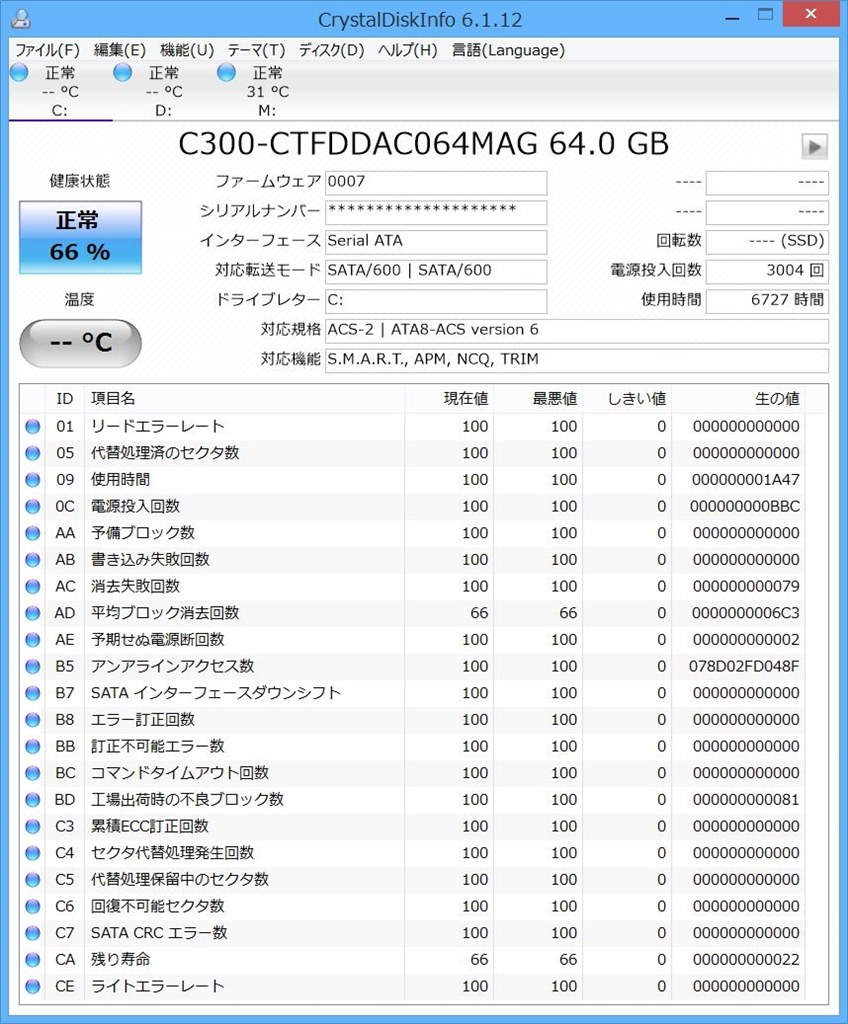Click the しきい値 column header

[x=627, y=399]
